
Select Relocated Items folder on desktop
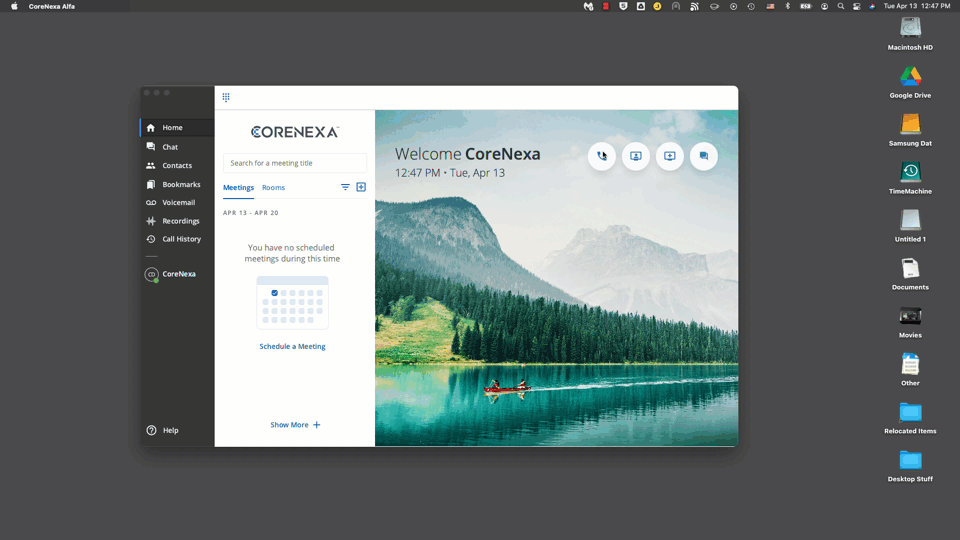tap(910, 418)
